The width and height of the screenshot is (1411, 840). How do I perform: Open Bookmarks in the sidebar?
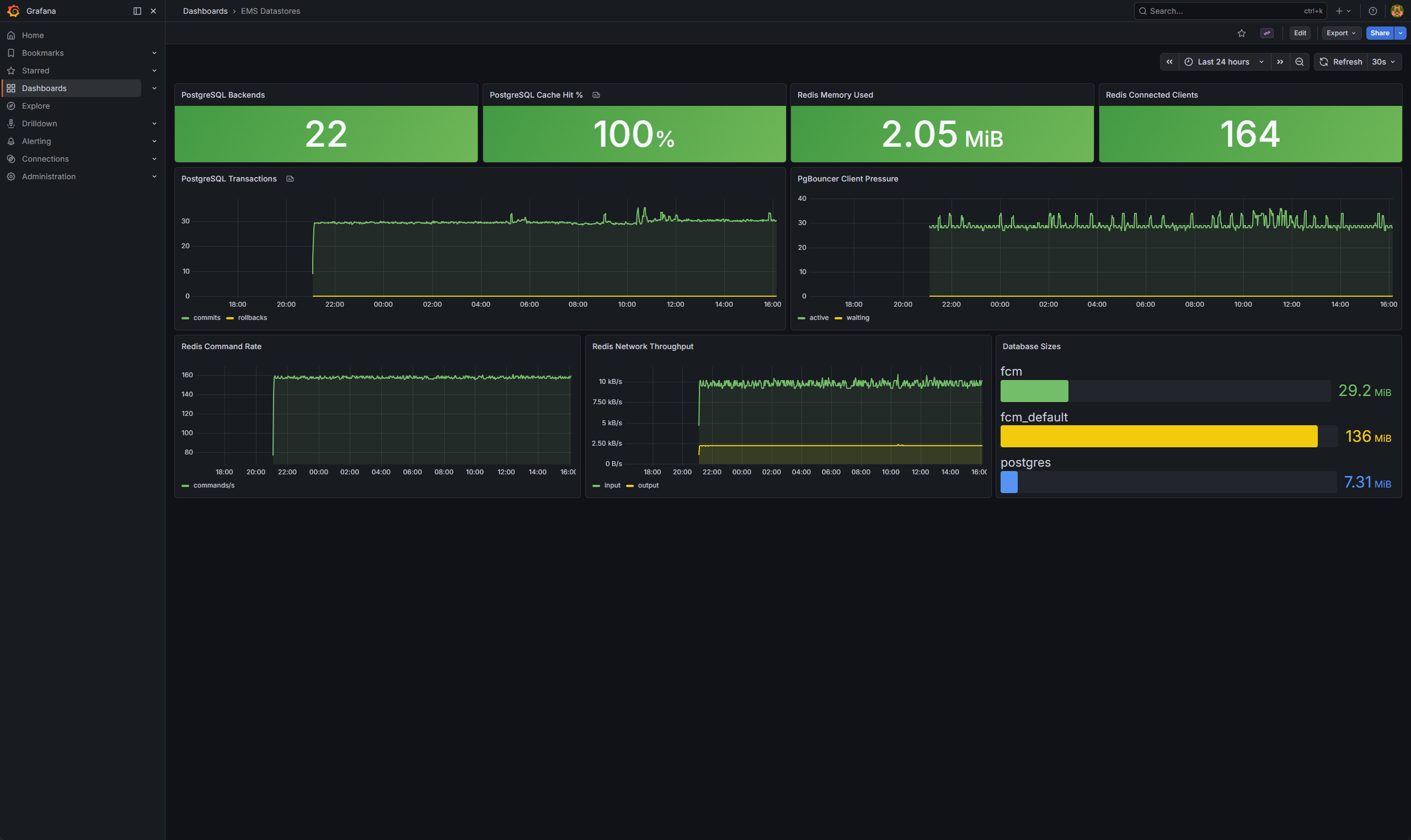tap(43, 52)
